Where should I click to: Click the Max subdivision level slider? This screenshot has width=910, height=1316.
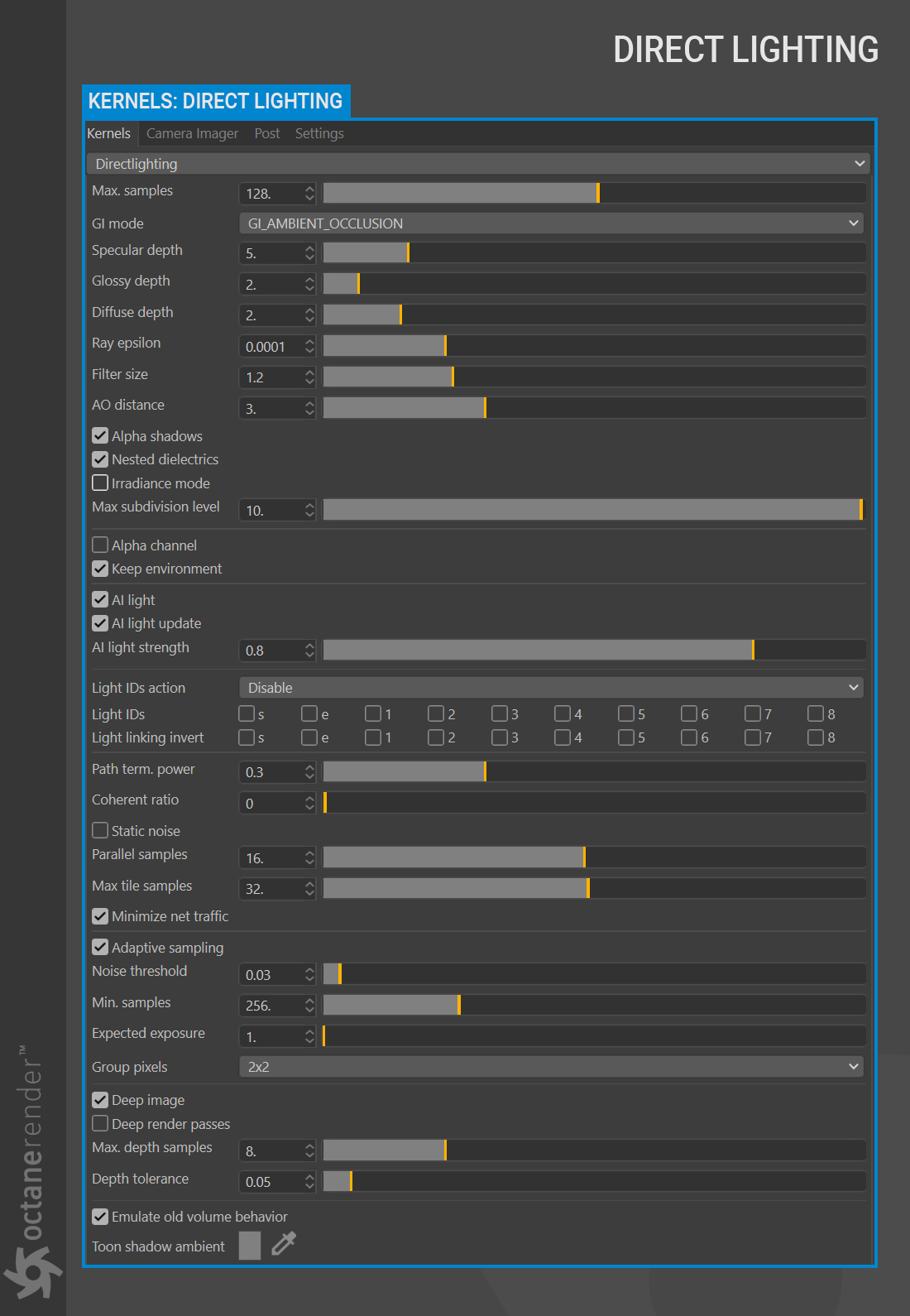[x=594, y=510]
